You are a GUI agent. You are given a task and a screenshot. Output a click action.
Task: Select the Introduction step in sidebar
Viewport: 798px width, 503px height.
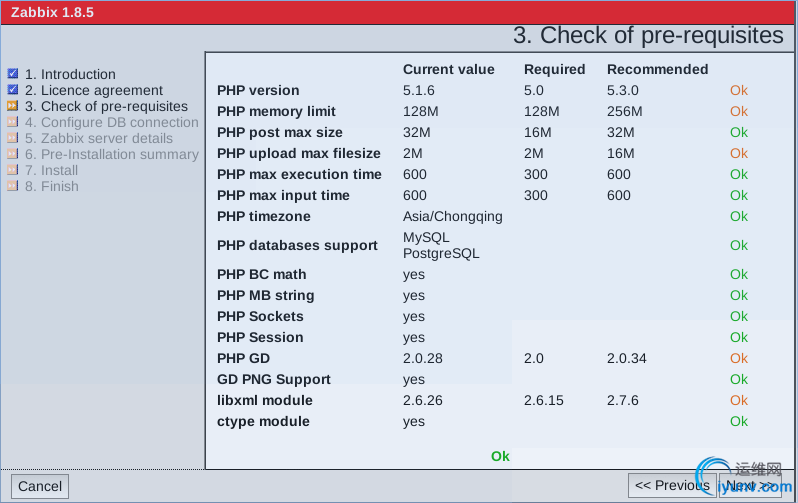70,74
